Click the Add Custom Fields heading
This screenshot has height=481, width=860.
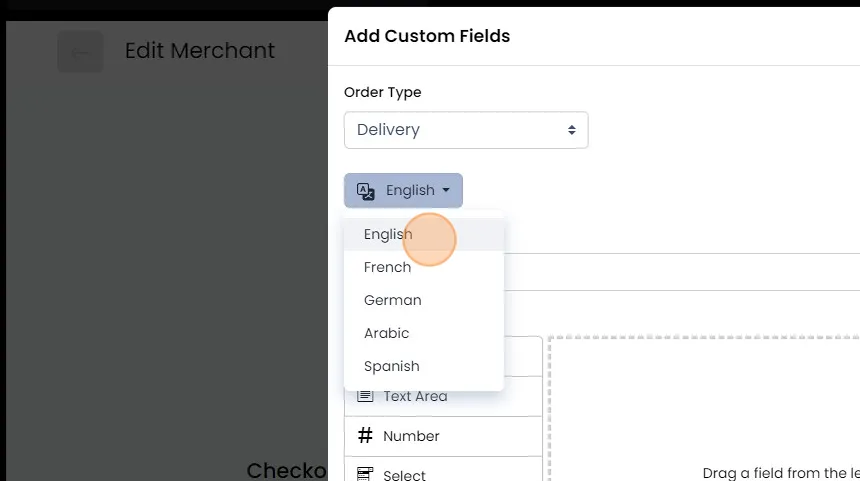tap(427, 36)
